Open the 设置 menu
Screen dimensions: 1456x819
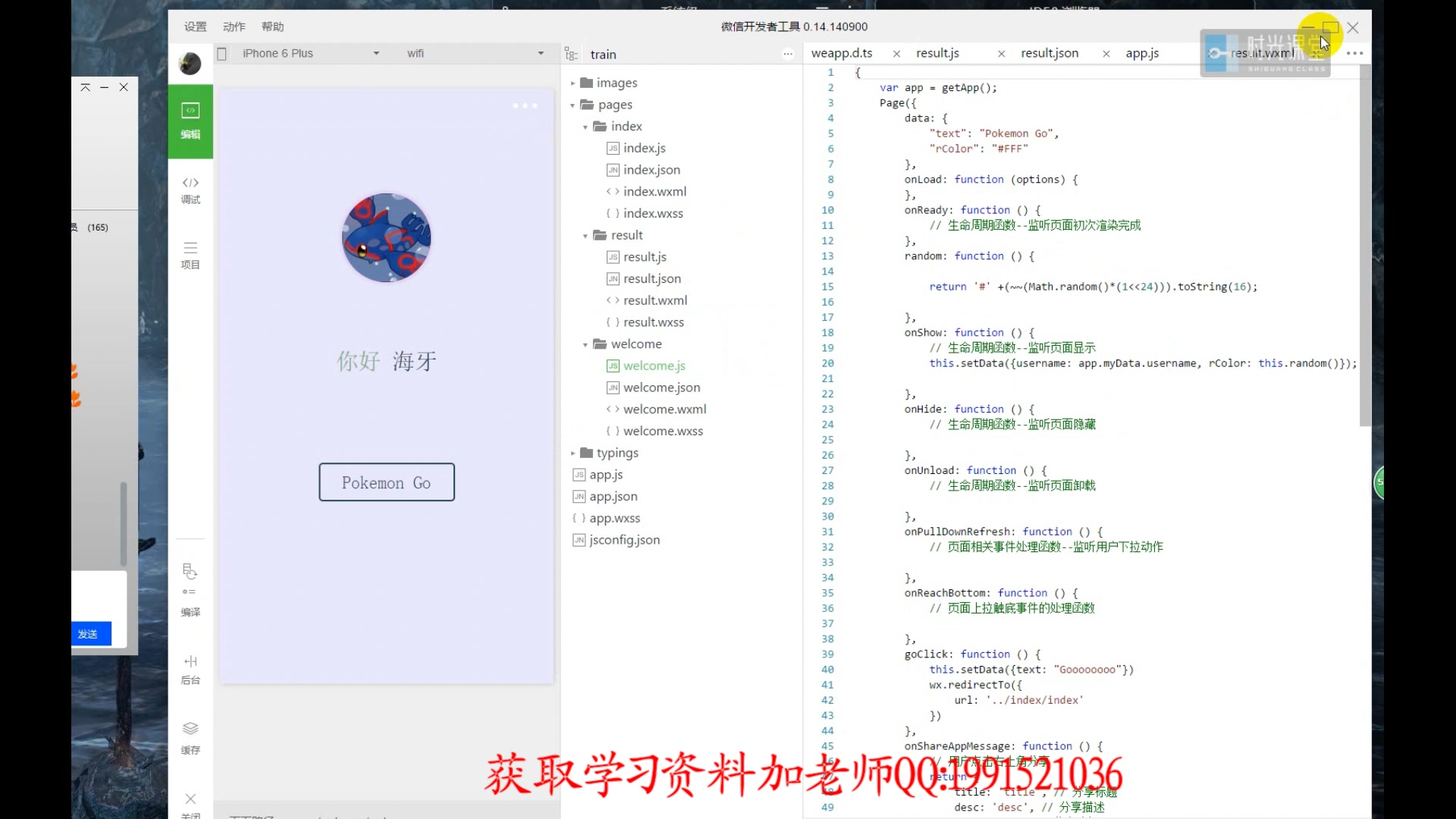pos(196,27)
